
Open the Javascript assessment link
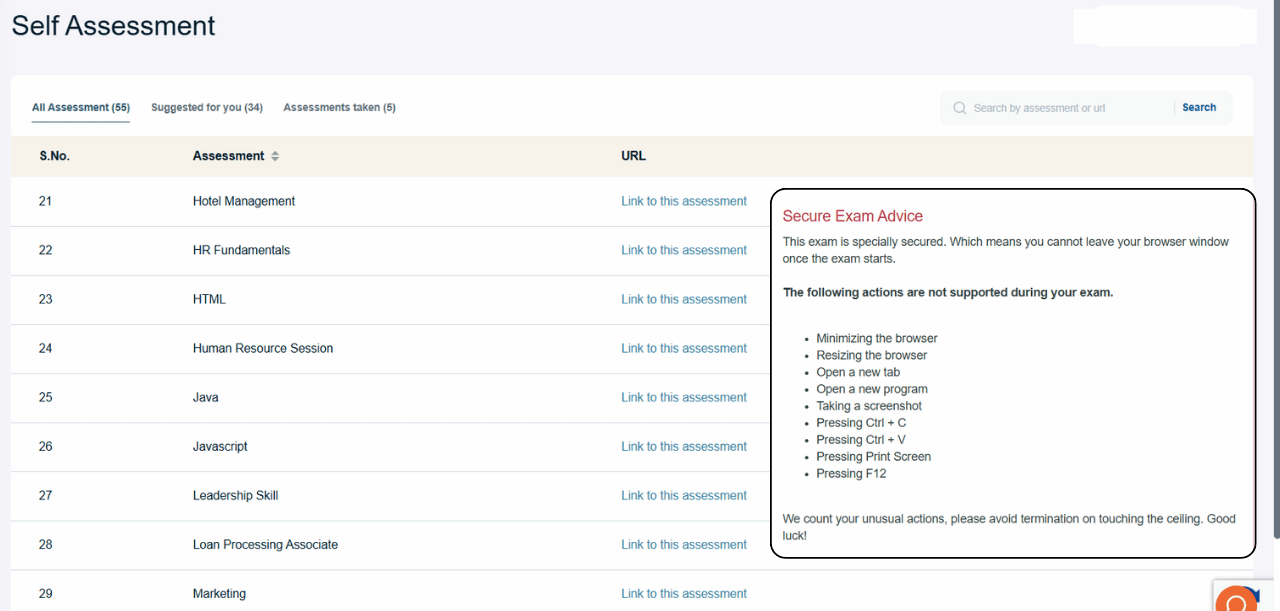tap(683, 446)
